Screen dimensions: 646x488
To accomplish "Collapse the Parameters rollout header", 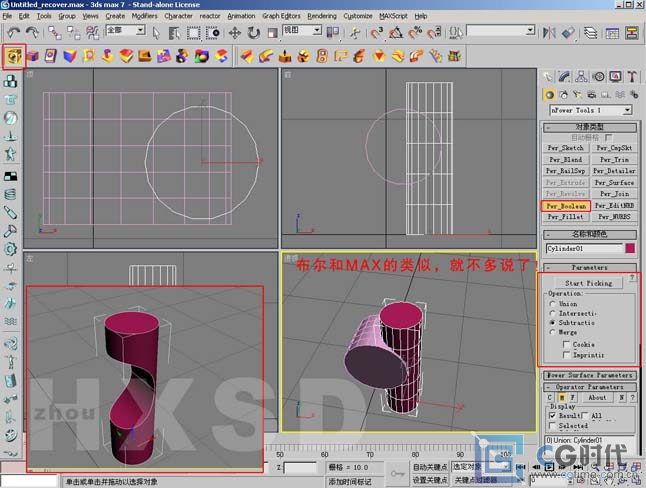I will pyautogui.click(x=590, y=267).
